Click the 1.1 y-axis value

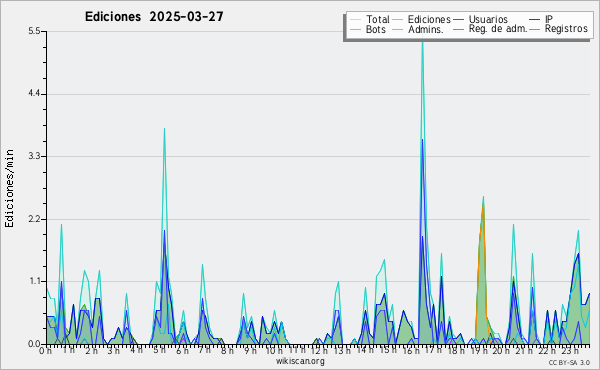click(x=34, y=281)
